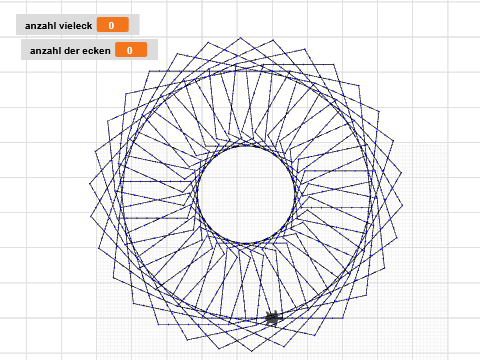
Task: Click the empty white circle at pattern center
Action: 246,195
